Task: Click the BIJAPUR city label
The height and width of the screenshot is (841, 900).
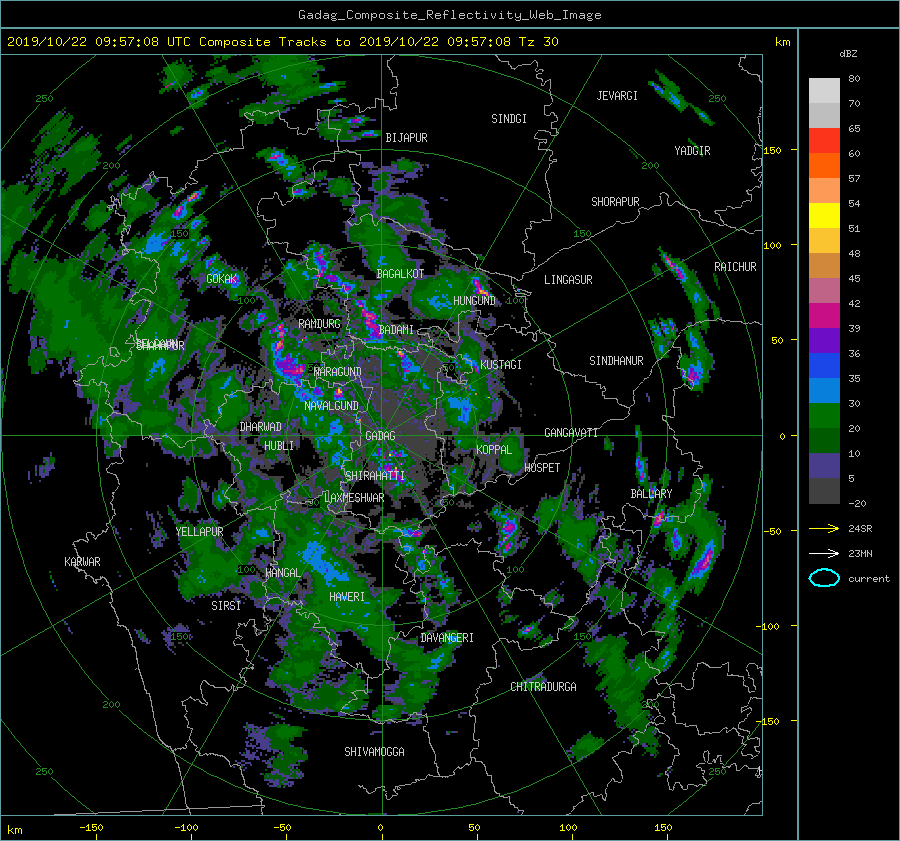Action: click(x=406, y=138)
